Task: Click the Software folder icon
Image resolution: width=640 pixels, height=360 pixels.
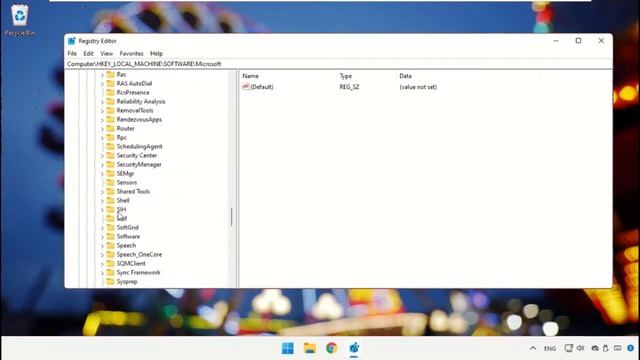Action: click(x=110, y=236)
